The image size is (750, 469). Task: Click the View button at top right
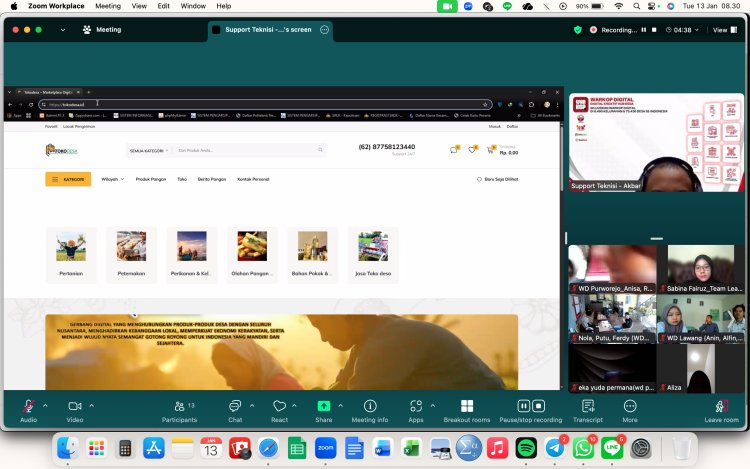tap(721, 30)
